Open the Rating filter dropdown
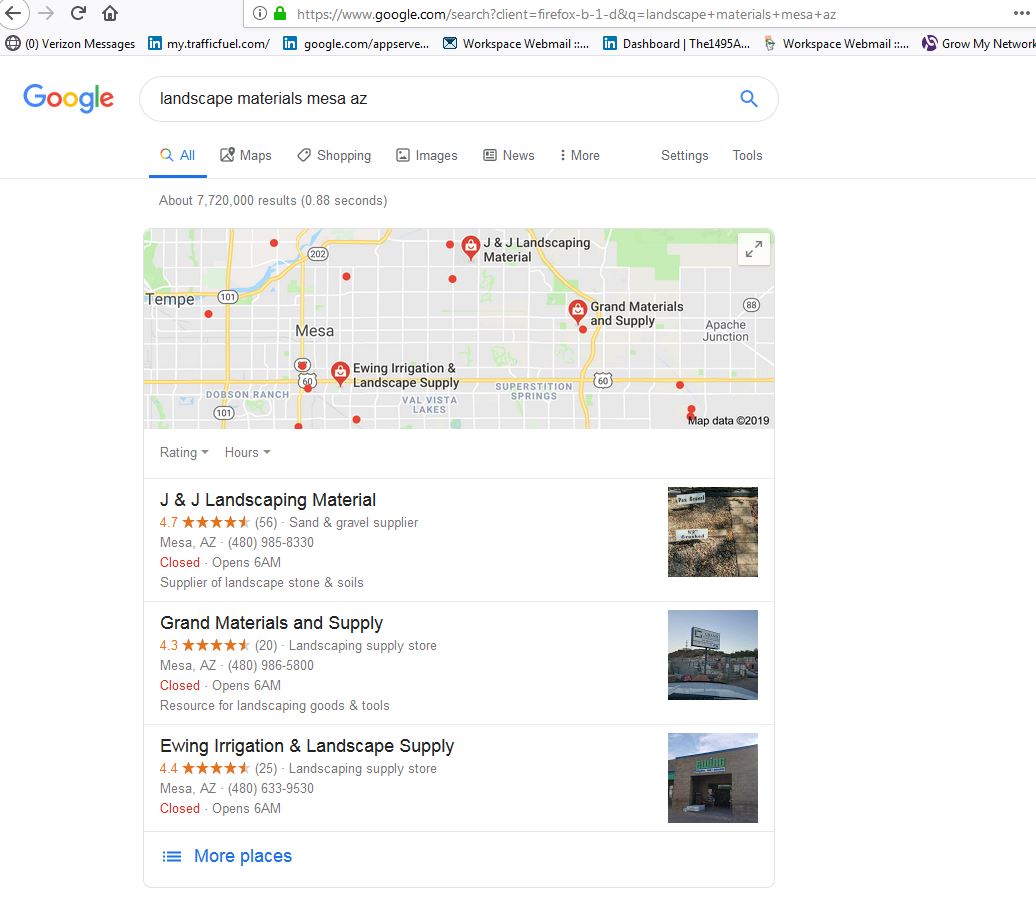The height and width of the screenshot is (910, 1036). click(x=184, y=452)
